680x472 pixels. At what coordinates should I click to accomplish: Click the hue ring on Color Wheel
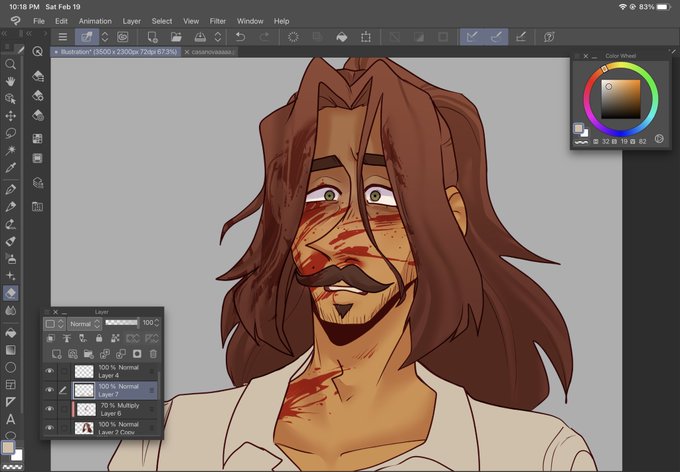pyautogui.click(x=621, y=99)
